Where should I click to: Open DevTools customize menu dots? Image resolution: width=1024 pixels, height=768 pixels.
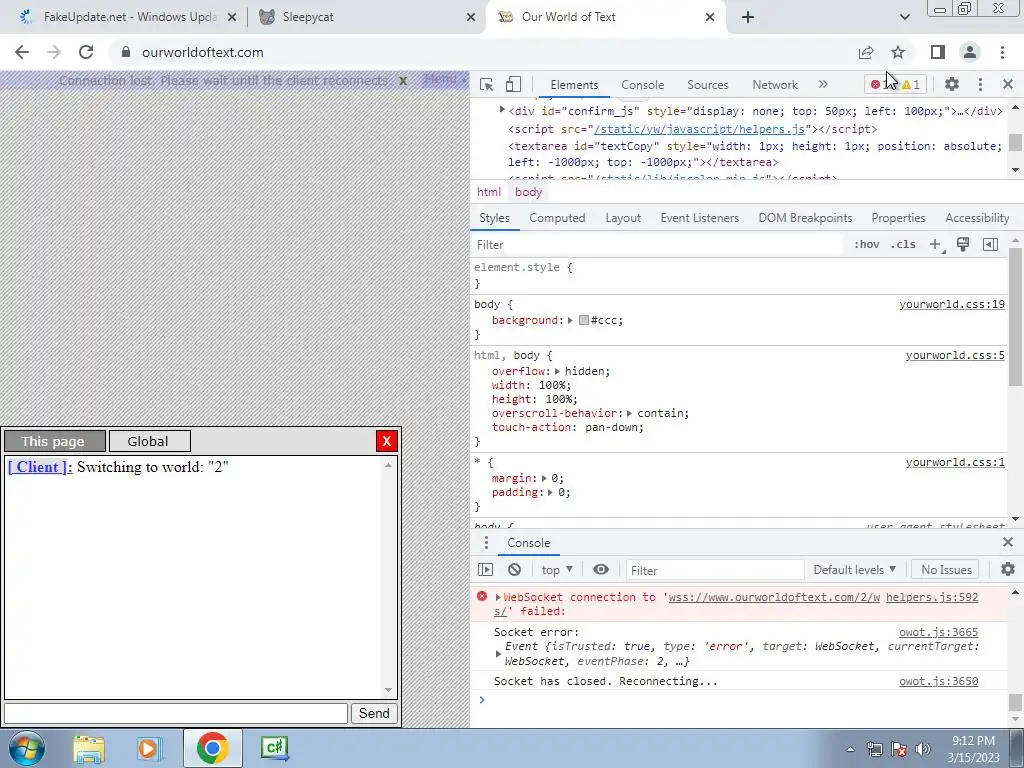pos(980,84)
